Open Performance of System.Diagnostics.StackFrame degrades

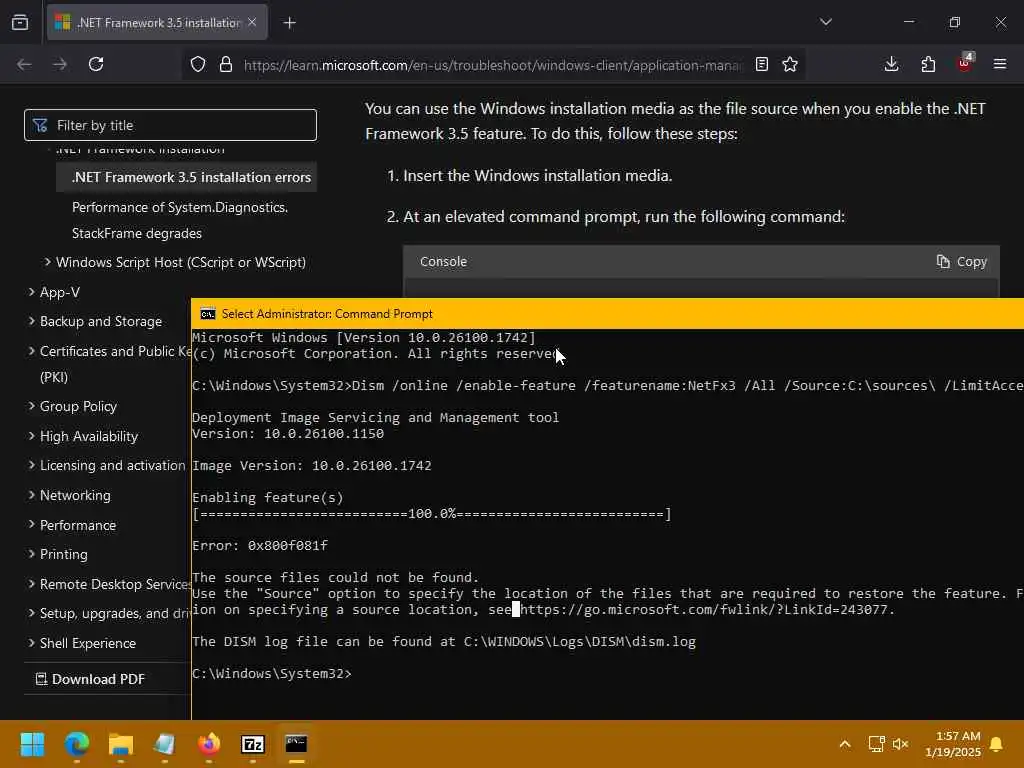[180, 220]
